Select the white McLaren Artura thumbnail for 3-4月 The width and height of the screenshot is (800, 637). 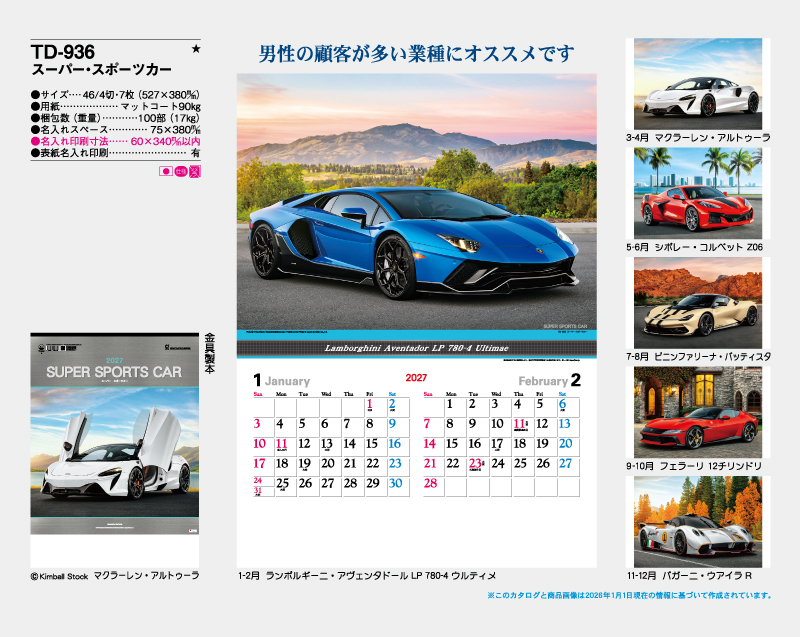(x=698, y=84)
